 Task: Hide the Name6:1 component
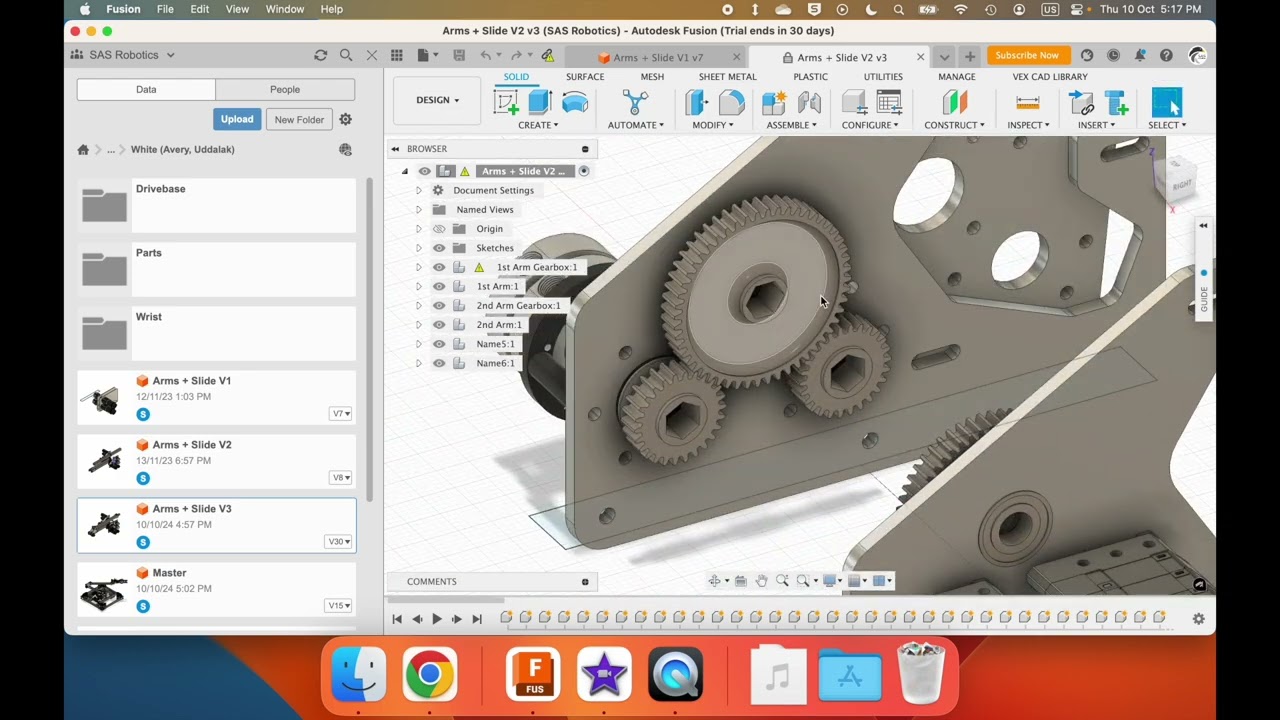439,363
